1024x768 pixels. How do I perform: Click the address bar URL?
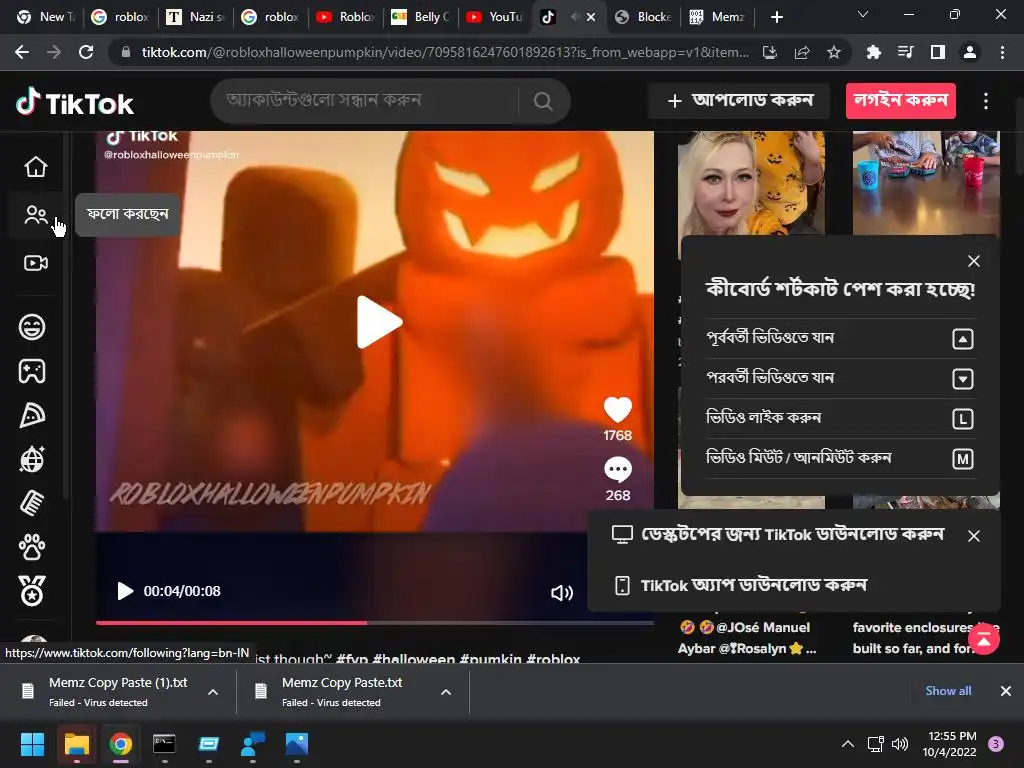coord(445,52)
